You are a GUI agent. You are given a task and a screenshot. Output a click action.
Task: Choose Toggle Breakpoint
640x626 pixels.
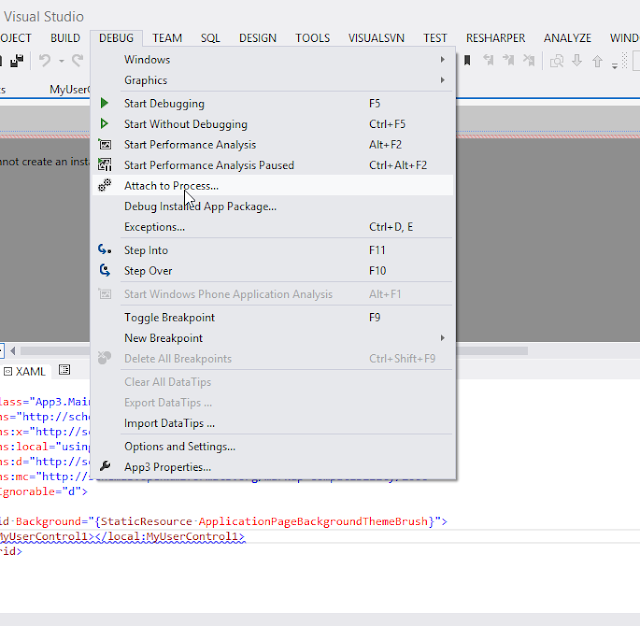[x=273, y=317]
